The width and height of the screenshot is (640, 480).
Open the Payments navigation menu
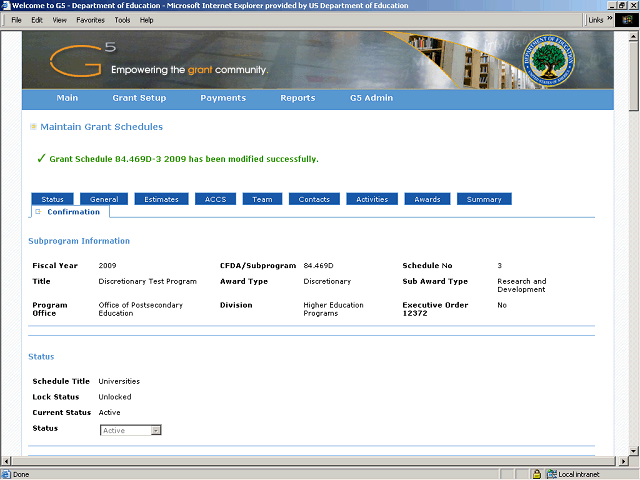(x=223, y=98)
